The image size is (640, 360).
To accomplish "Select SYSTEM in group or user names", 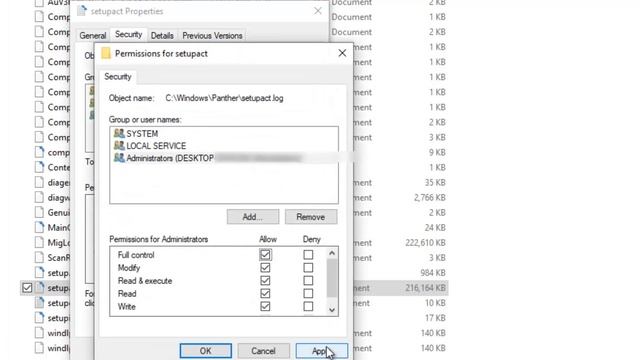I will [x=142, y=133].
